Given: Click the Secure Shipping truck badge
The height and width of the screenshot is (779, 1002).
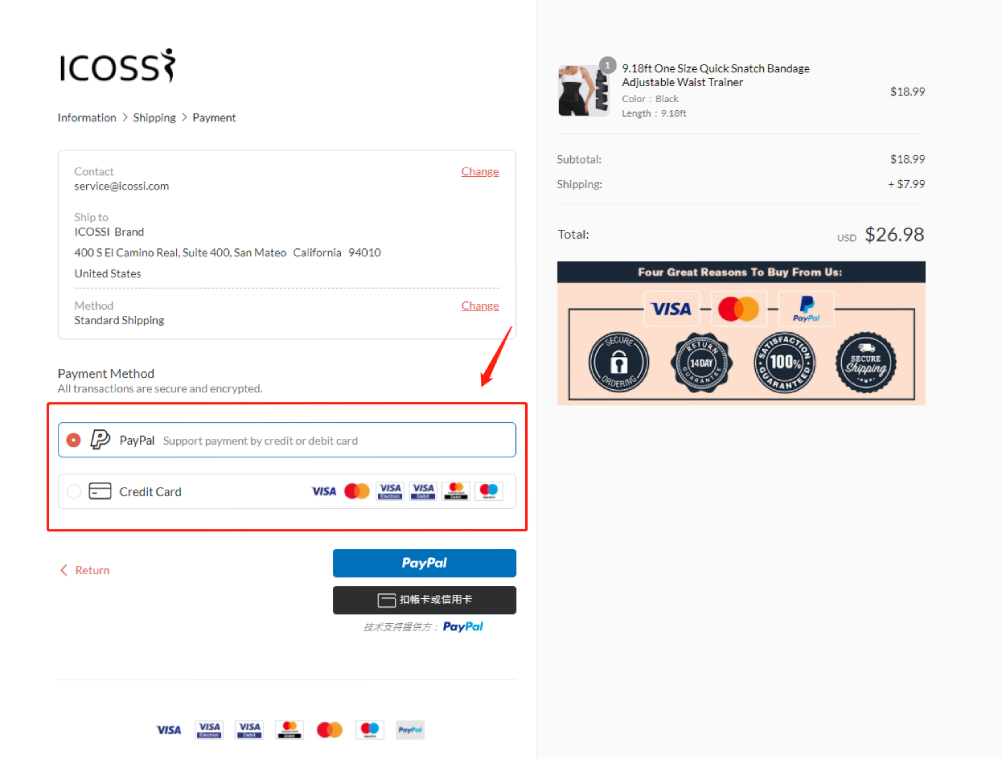Looking at the screenshot, I should (866, 362).
